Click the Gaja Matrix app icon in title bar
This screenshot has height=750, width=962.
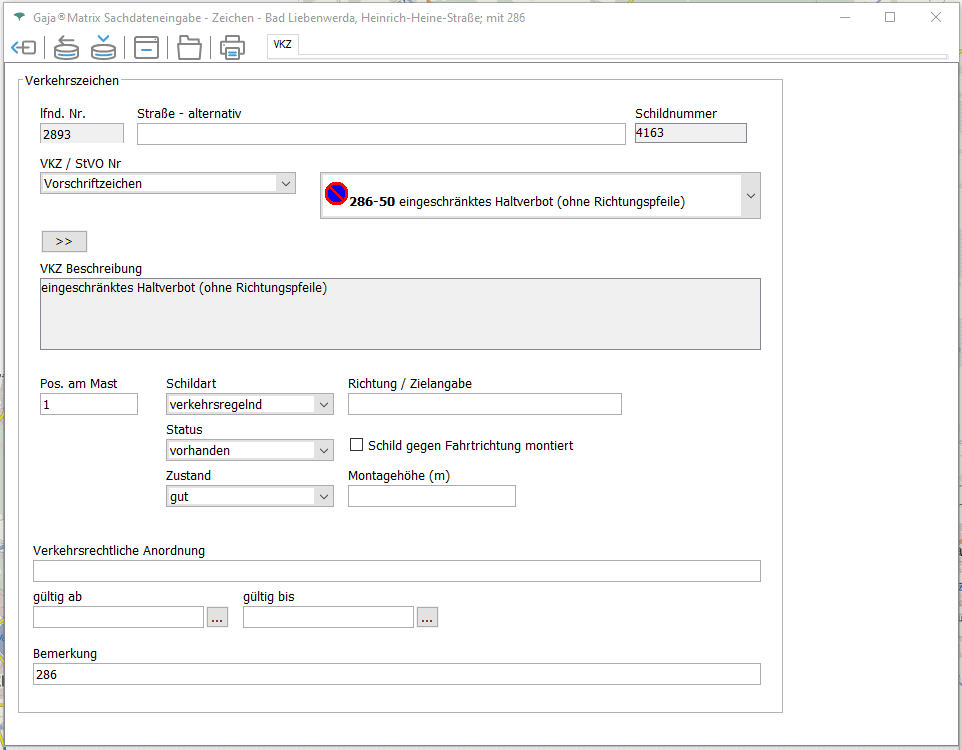(x=19, y=18)
